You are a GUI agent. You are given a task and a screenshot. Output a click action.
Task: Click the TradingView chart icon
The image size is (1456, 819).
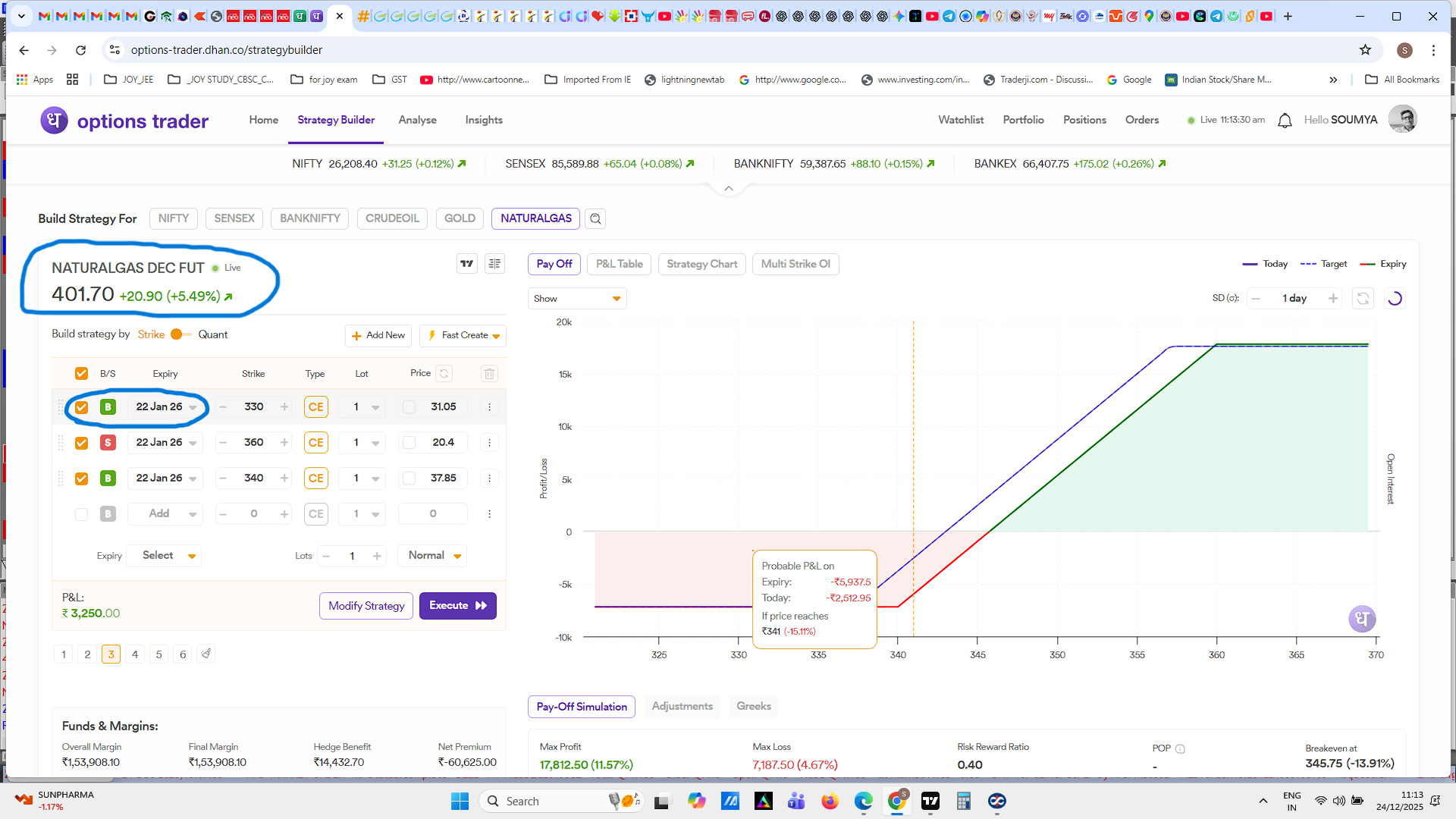click(467, 264)
